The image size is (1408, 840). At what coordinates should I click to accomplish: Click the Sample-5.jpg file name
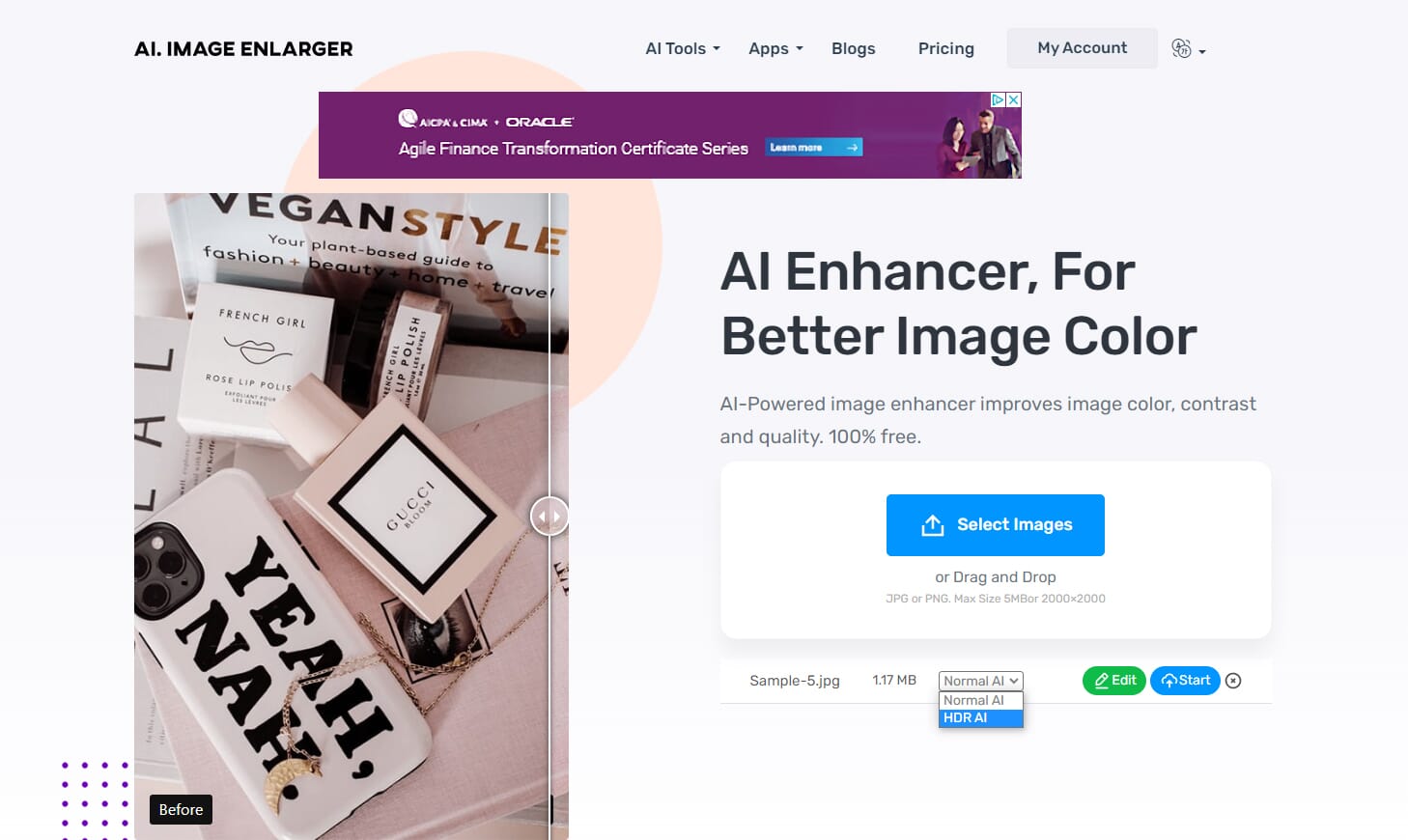point(795,681)
